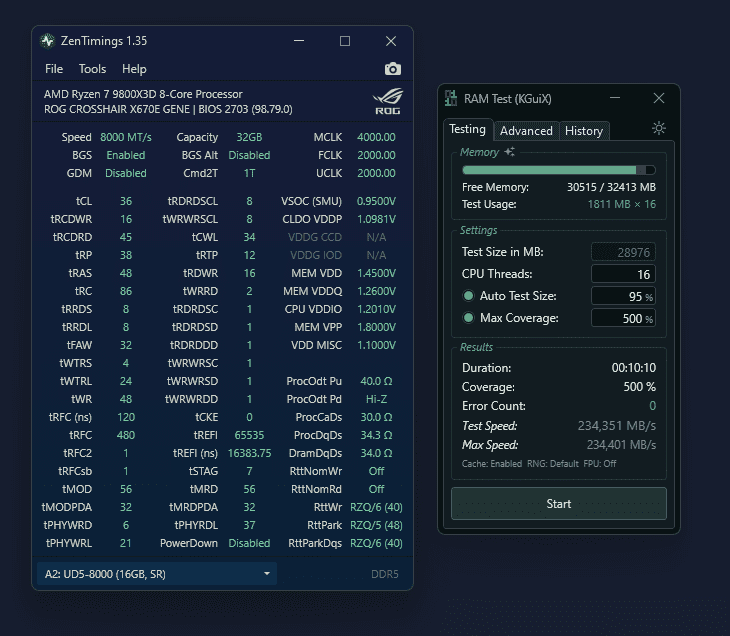Click the tCL value 36
730x636 pixels.
click(126, 201)
